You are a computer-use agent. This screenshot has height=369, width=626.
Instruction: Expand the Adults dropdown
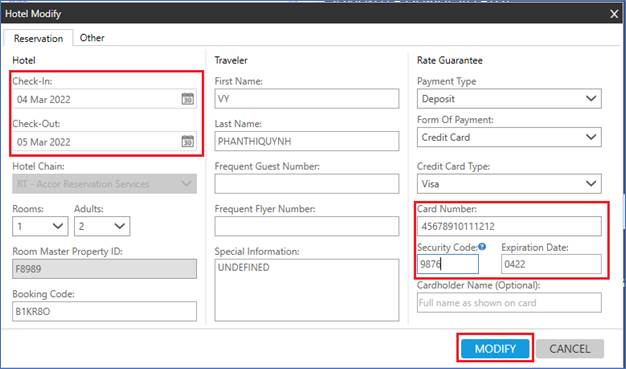tap(102, 226)
